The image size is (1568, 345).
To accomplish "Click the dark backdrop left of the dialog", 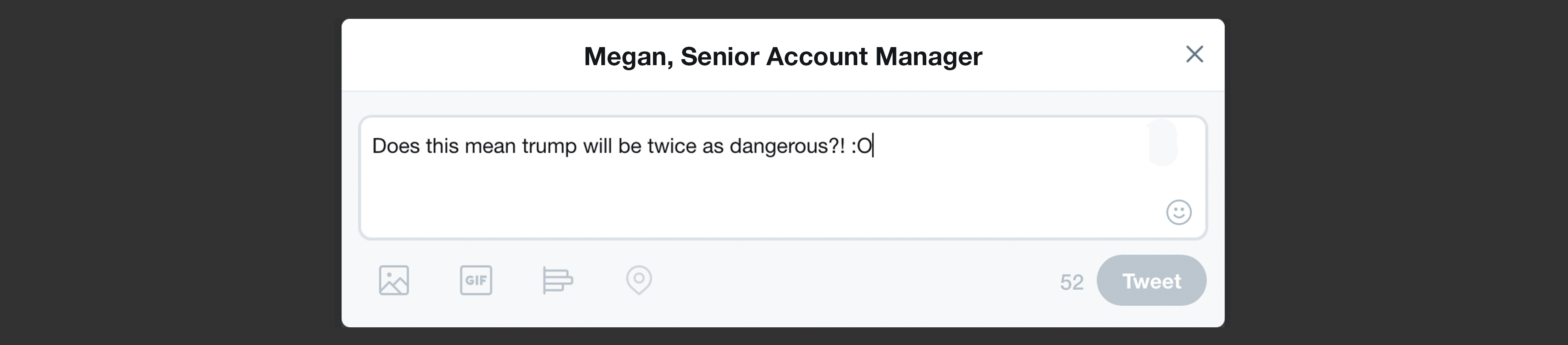I will pos(171,173).
